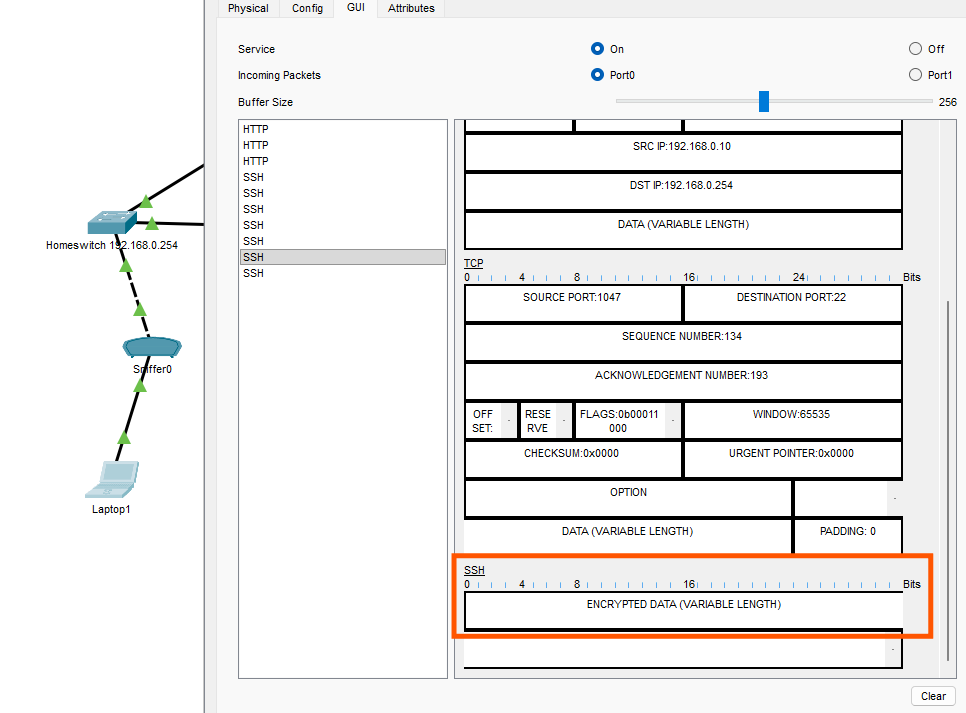The image size is (966, 713).
Task: Go to the Attributes tab
Action: coord(411,8)
